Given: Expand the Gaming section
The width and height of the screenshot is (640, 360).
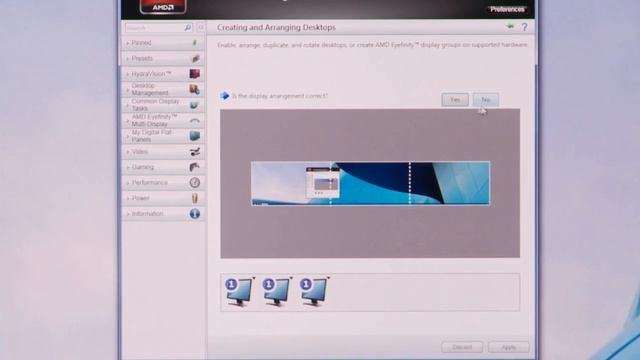Looking at the screenshot, I should pyautogui.click(x=163, y=167).
